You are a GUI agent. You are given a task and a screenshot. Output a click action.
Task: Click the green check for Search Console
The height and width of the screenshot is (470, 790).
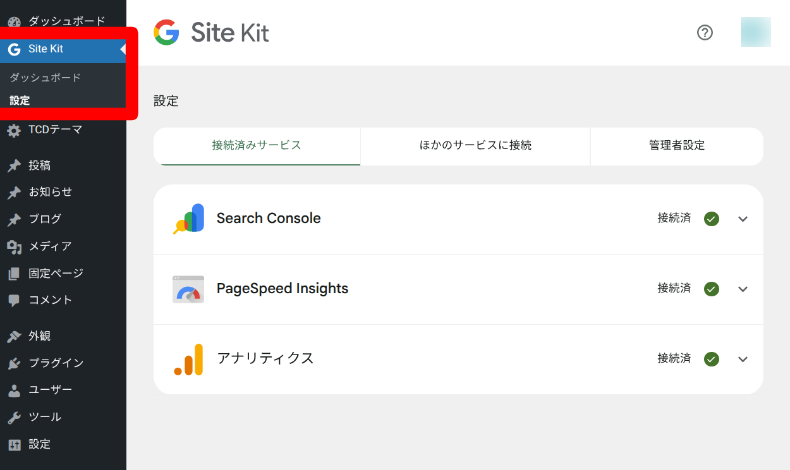pos(711,219)
